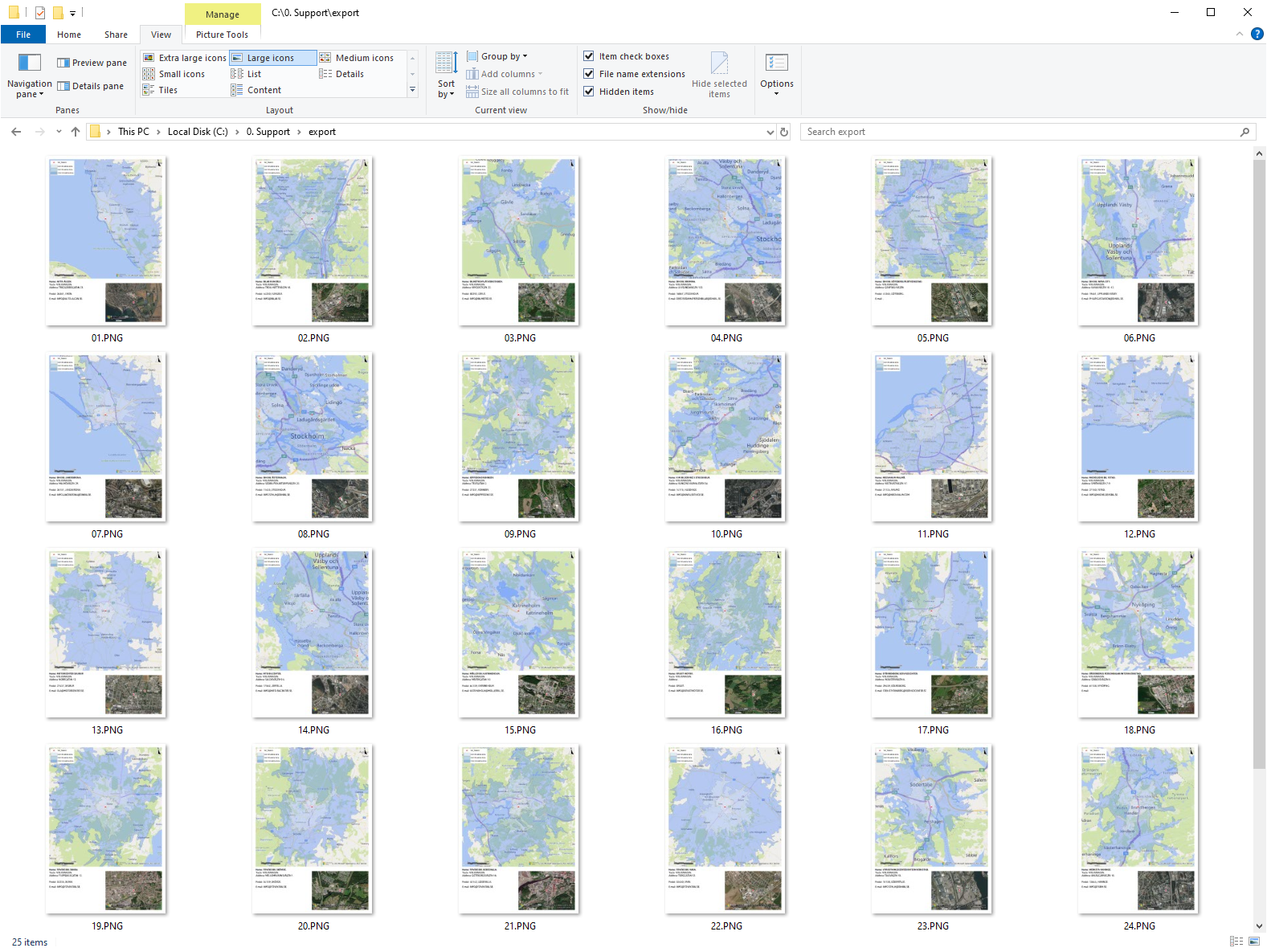Choose the Tiles layout
Image resolution: width=1267 pixels, height=952 pixels.
[x=161, y=90]
